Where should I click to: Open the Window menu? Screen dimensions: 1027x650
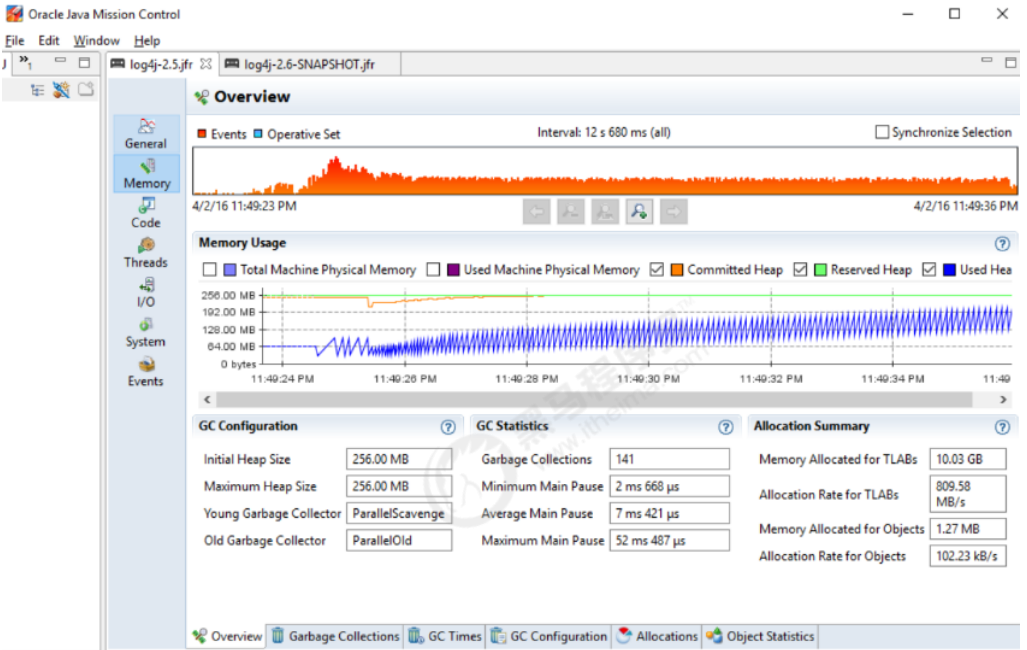click(96, 41)
